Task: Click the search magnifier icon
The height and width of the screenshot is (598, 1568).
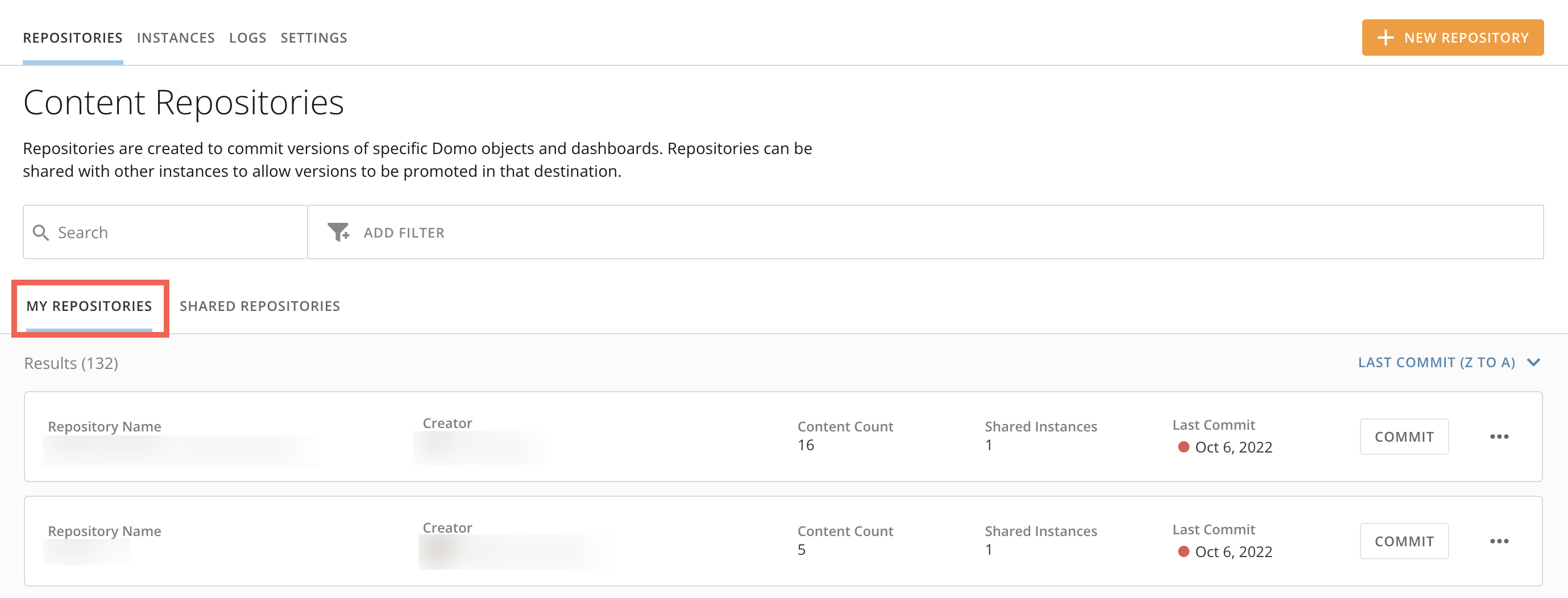Action: [41, 232]
